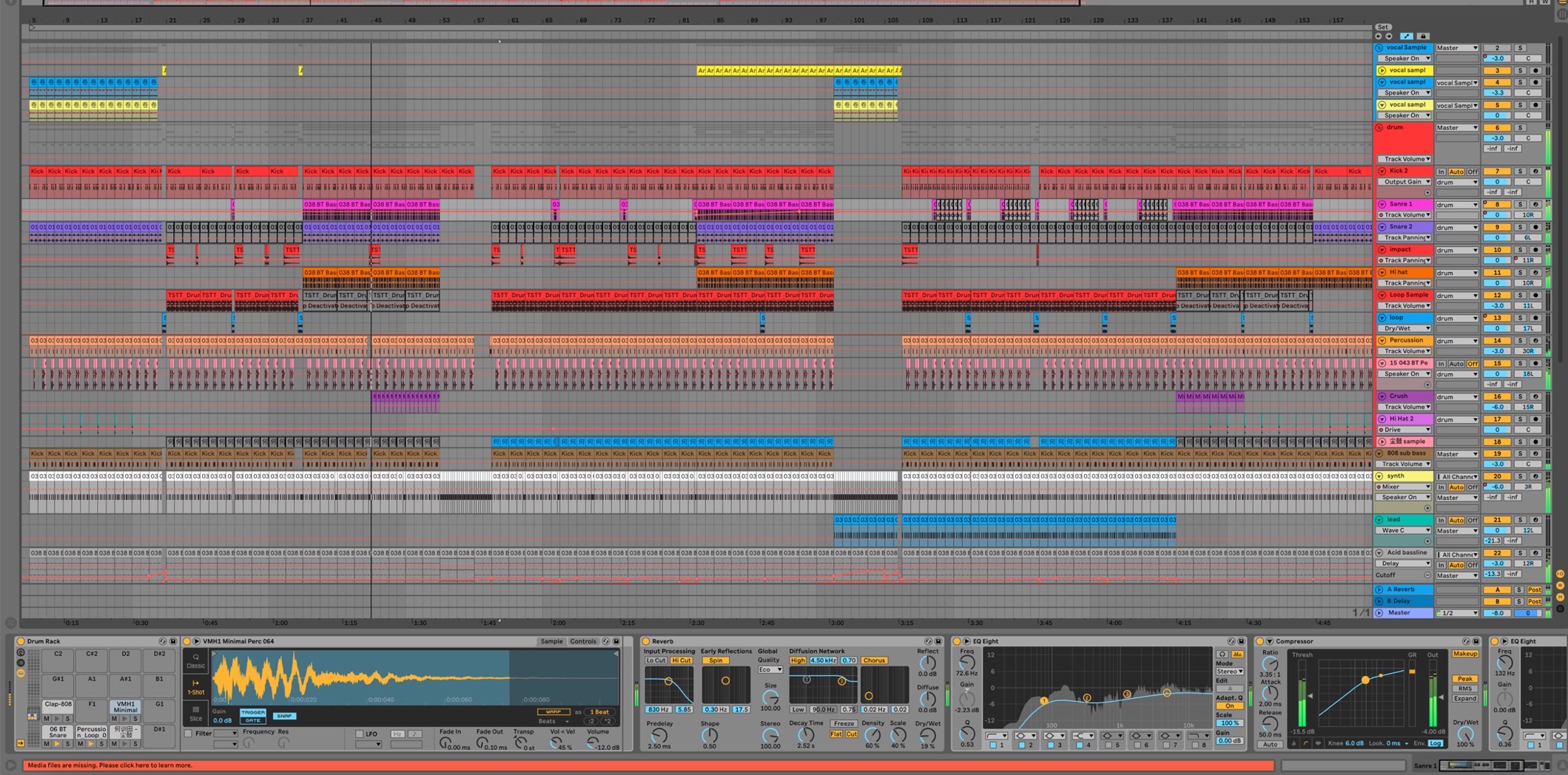1568x775 pixels.
Task: Open drum track Master output dropdown
Action: [x=1456, y=128]
